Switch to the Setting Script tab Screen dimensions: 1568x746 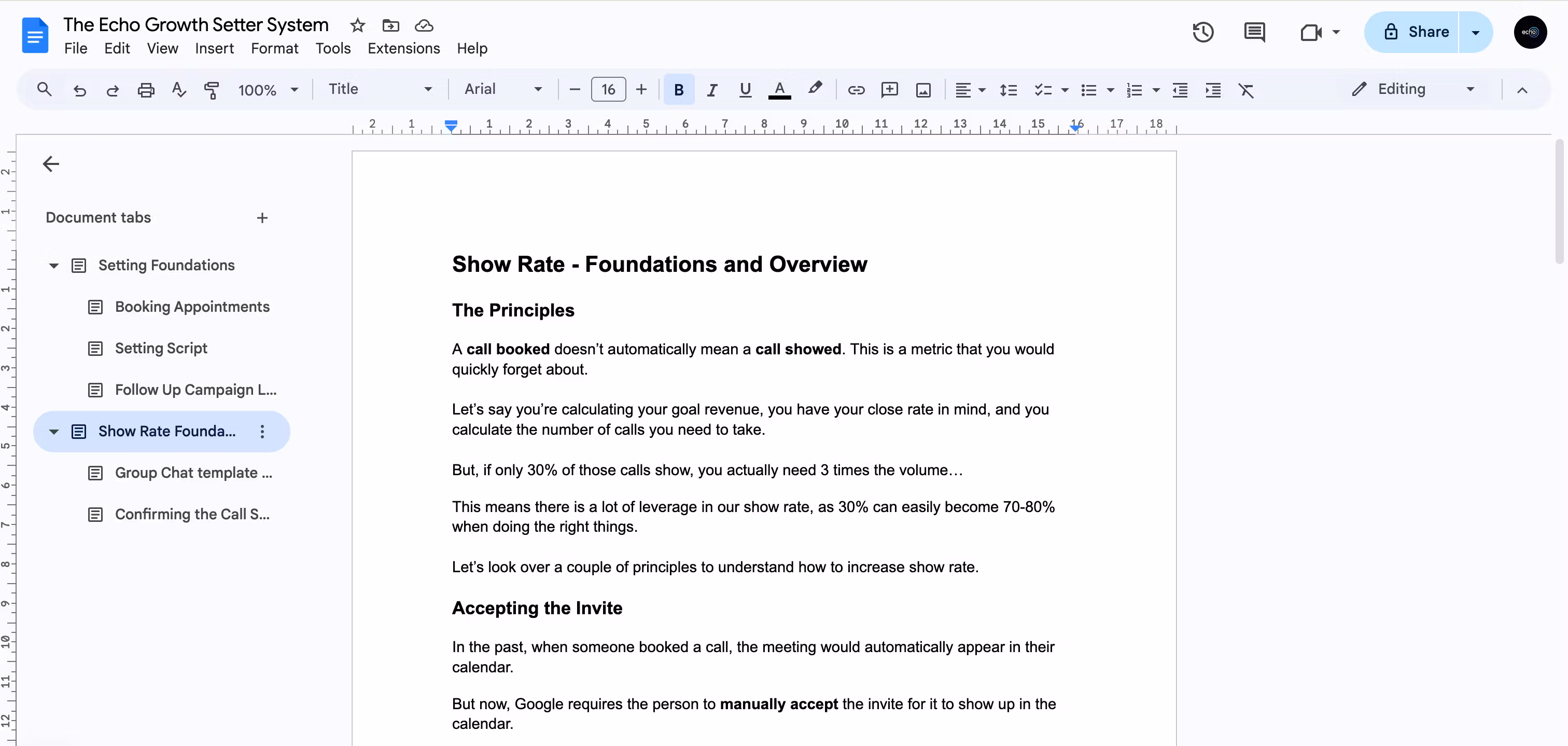[161, 348]
